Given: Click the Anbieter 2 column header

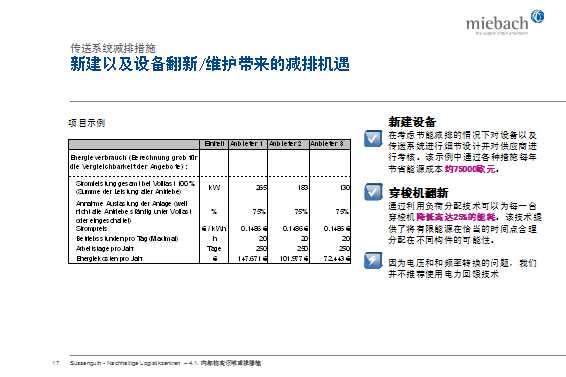Looking at the screenshot, I should [288, 144].
